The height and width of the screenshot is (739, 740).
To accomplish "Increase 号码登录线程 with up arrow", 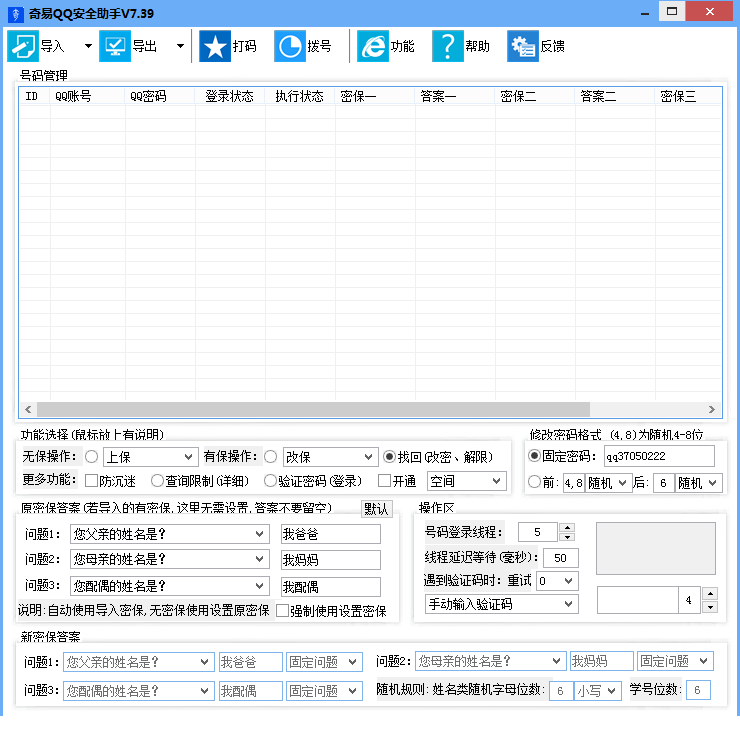I will click(x=567, y=528).
